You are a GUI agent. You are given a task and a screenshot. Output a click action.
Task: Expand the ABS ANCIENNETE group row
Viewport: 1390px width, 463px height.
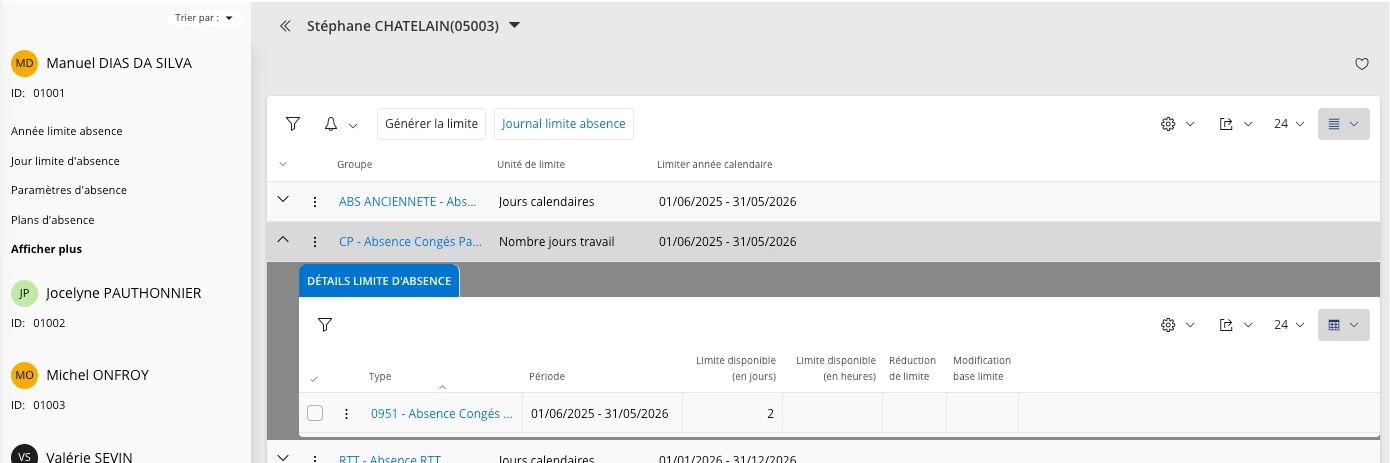283,200
